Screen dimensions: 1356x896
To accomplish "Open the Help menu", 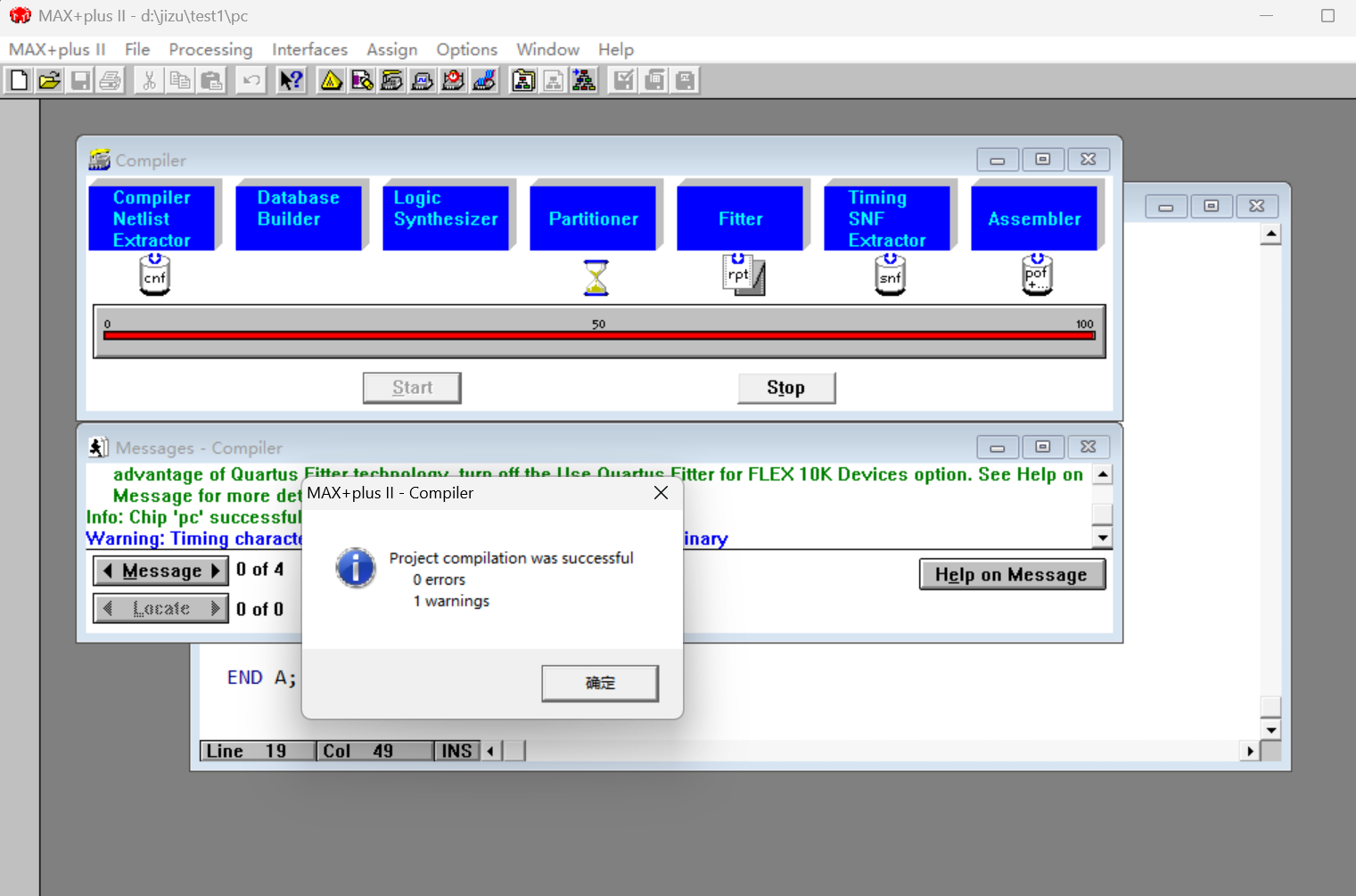I will [x=616, y=50].
